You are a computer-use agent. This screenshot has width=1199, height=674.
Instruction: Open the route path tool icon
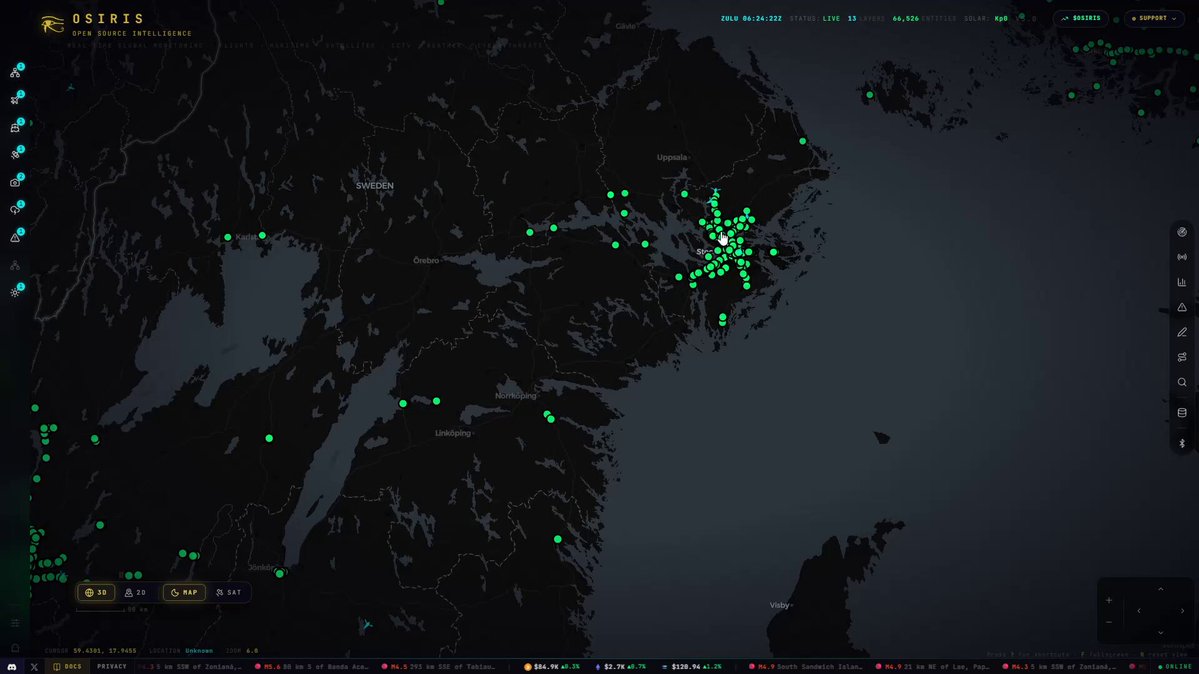tap(1182, 357)
